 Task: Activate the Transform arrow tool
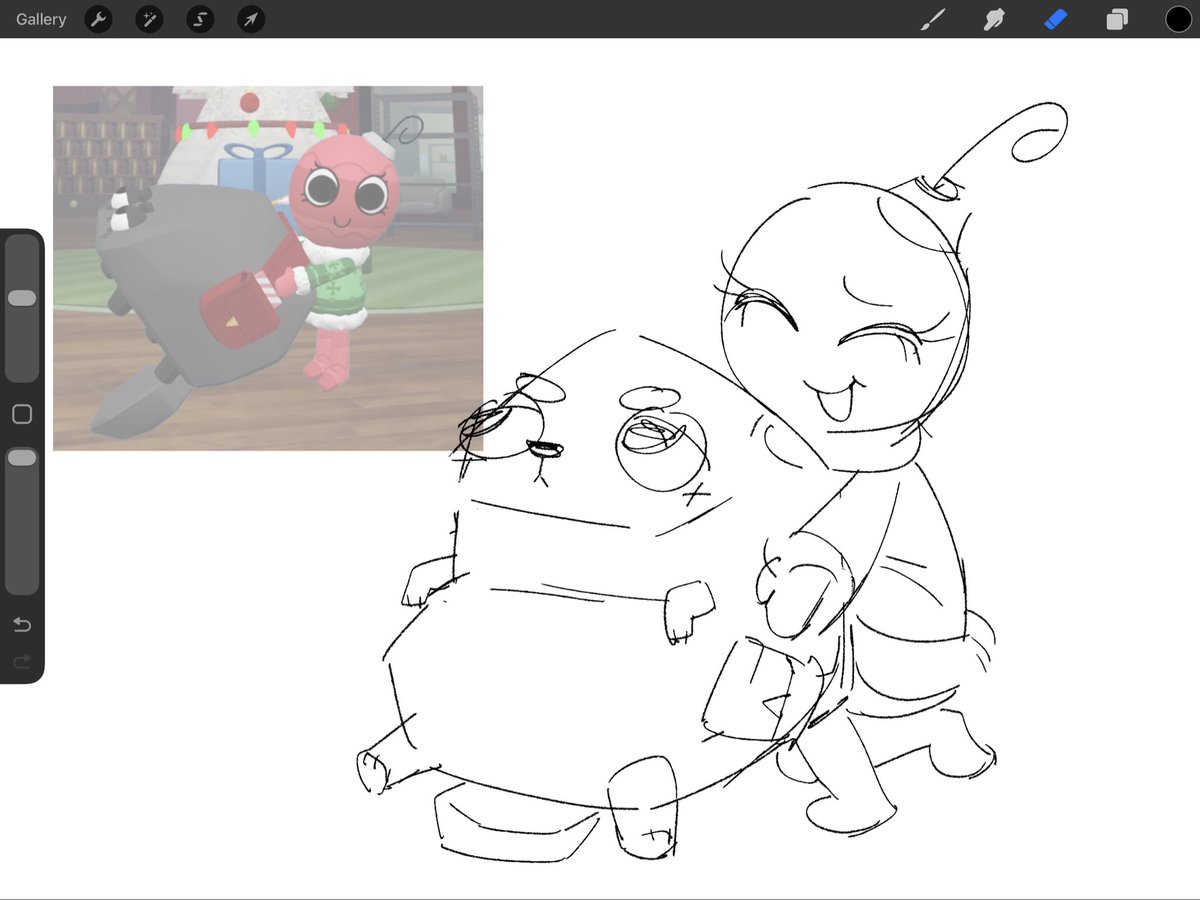251,19
